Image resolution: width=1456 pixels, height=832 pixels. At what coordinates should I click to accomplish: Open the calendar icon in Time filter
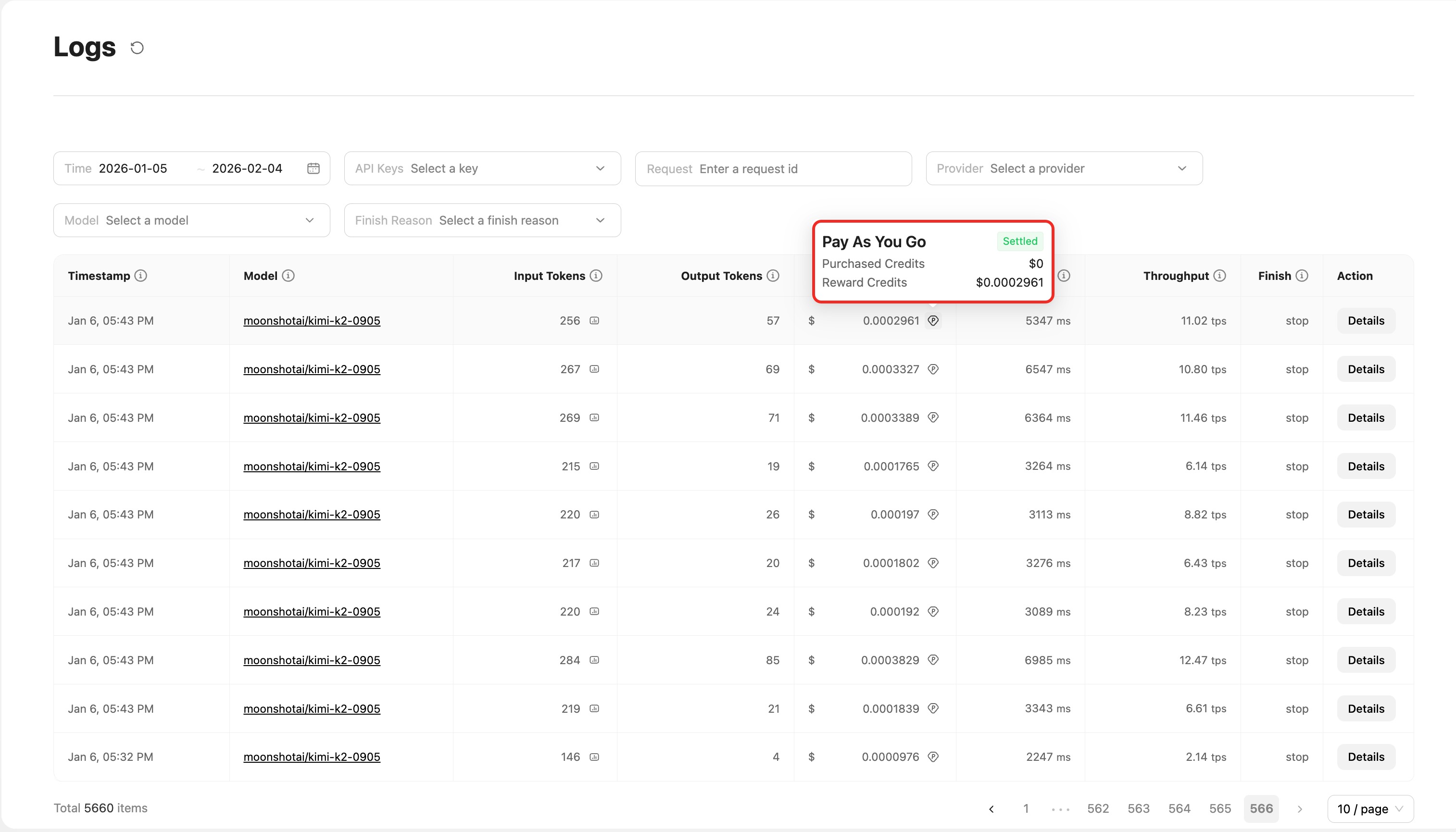tap(313, 169)
